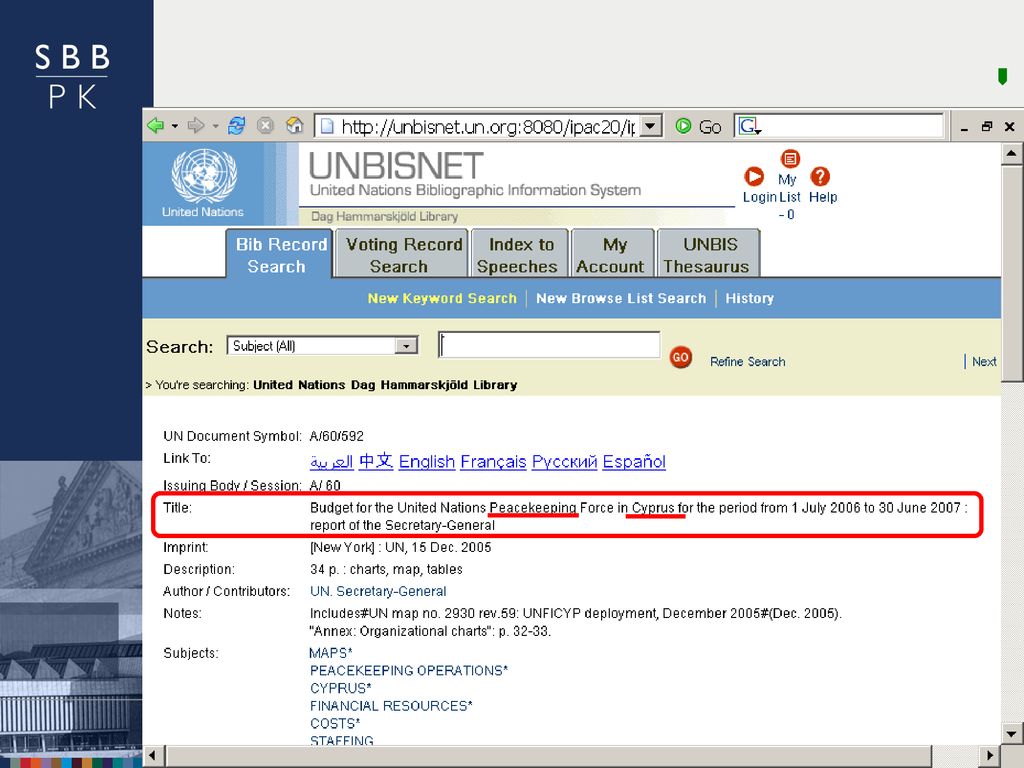Image resolution: width=1024 pixels, height=768 pixels.
Task: Click the Login text link
Action: [x=760, y=197]
